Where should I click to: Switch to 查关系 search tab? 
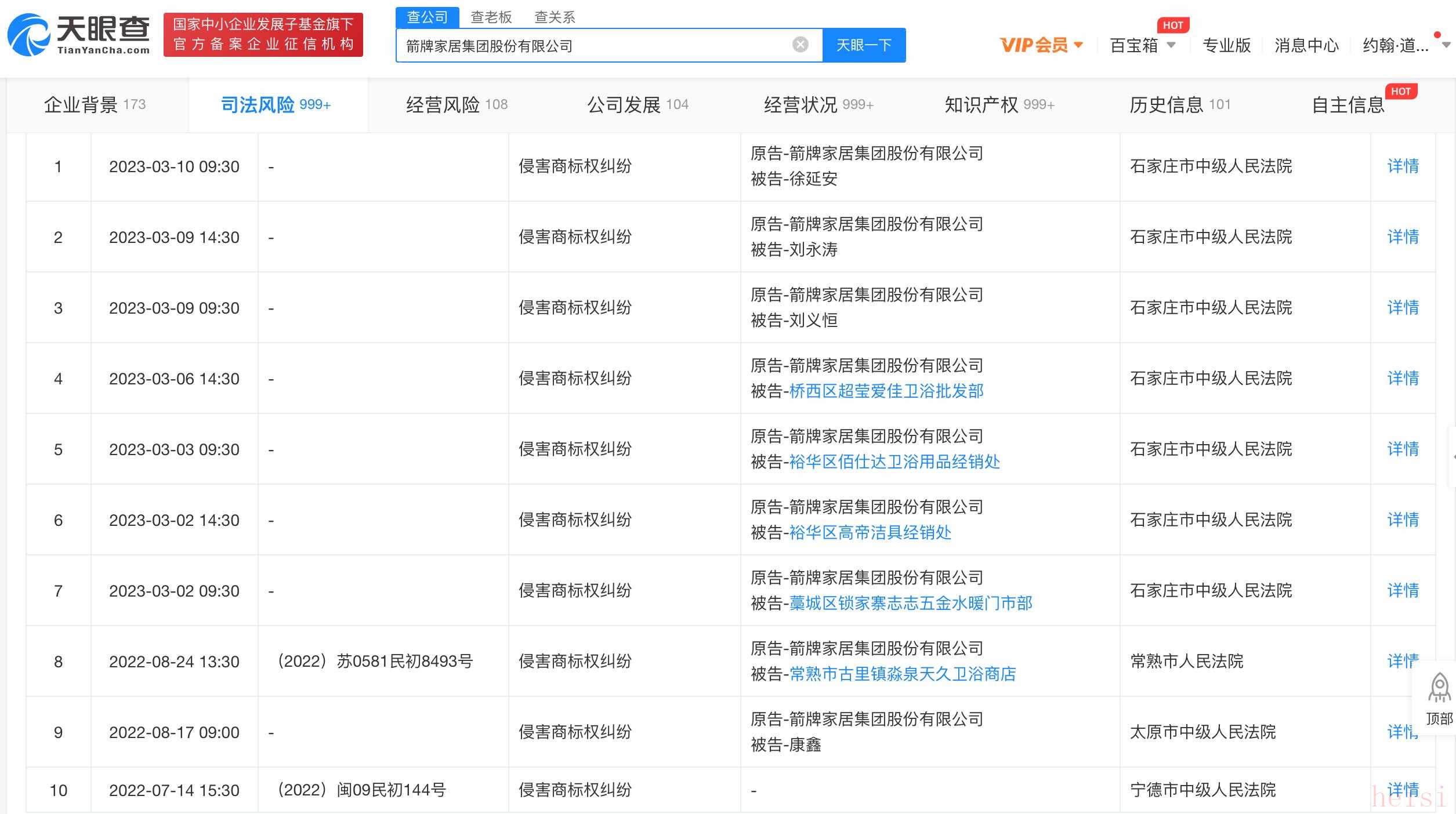click(555, 17)
